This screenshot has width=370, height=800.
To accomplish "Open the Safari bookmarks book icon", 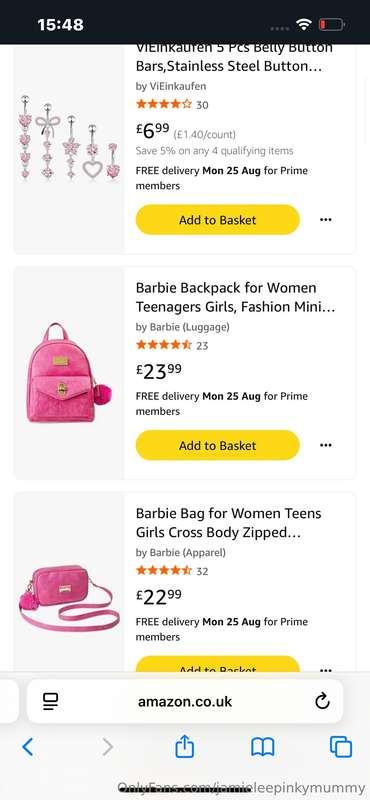I will 263,747.
